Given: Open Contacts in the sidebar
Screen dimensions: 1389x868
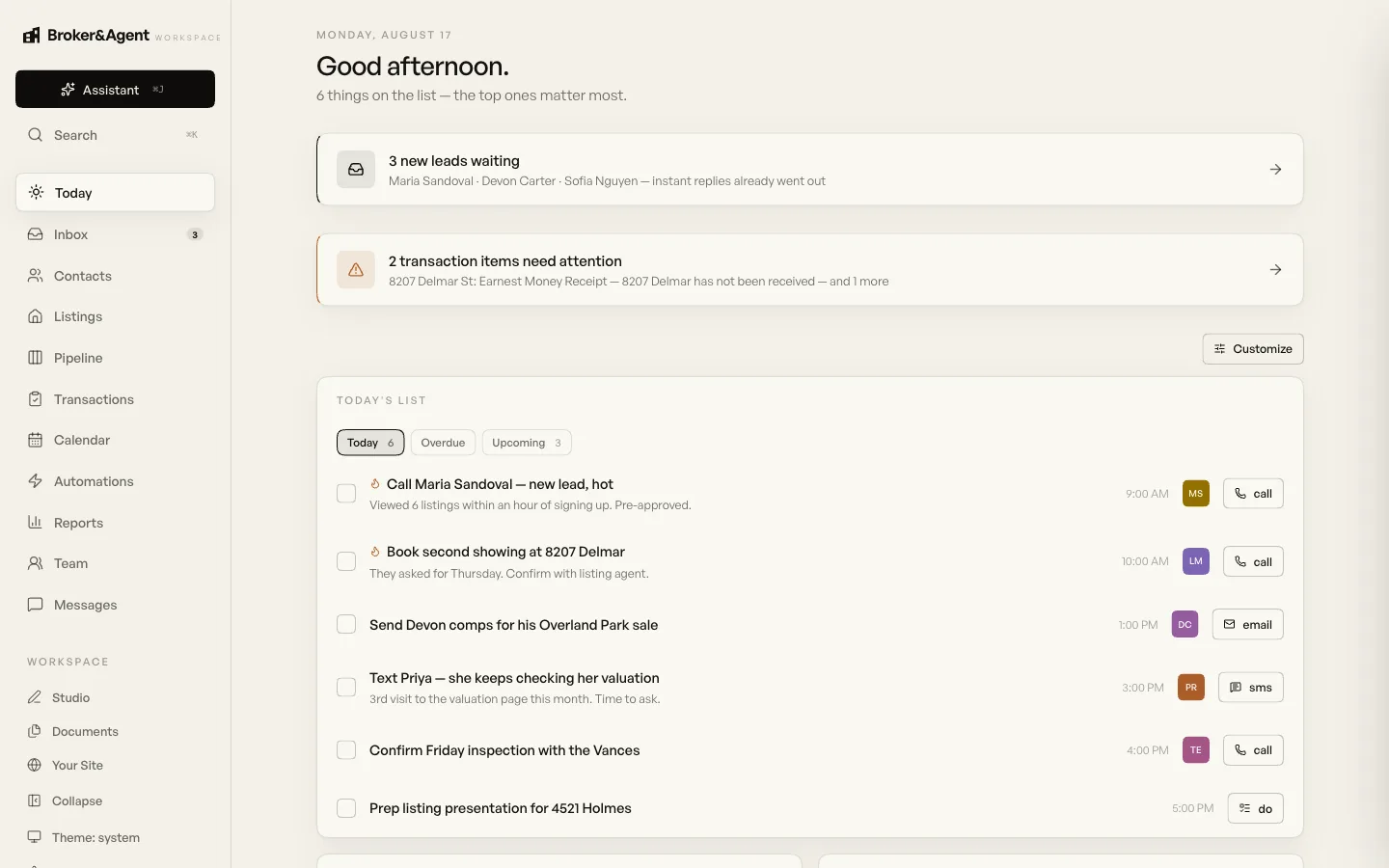Looking at the screenshot, I should tap(115, 276).
